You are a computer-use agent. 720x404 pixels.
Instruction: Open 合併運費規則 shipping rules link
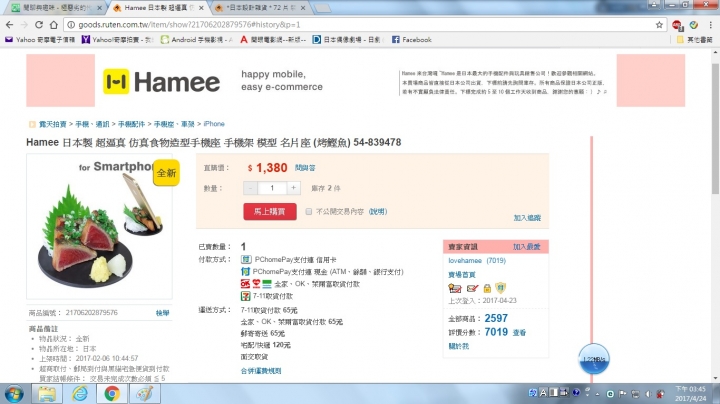point(261,371)
